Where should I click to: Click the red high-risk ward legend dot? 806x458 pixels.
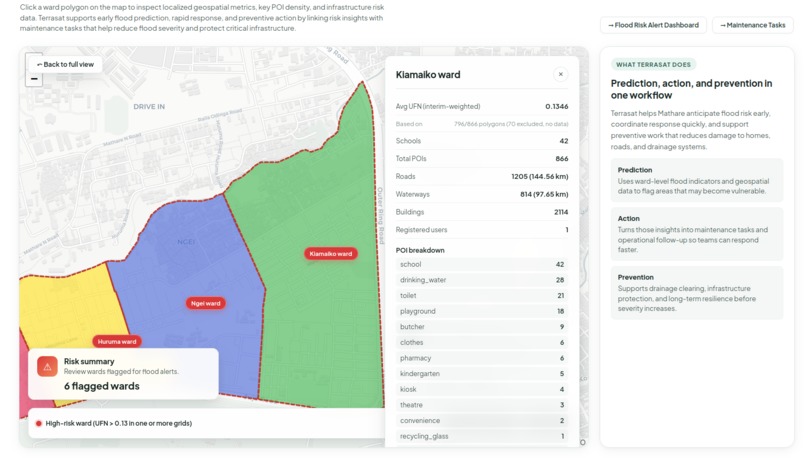click(39, 424)
